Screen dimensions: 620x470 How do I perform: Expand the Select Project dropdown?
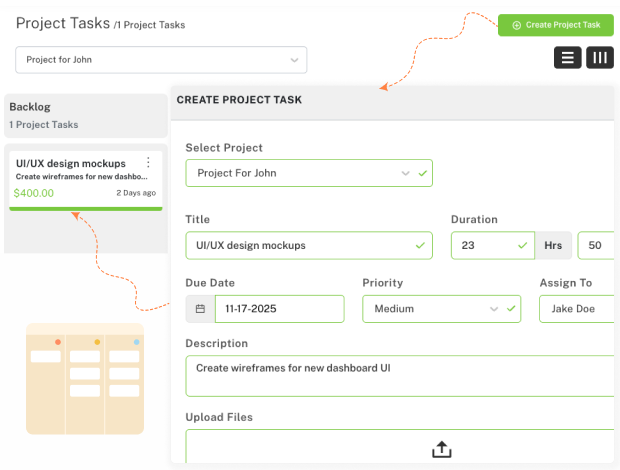pyautogui.click(x=309, y=173)
